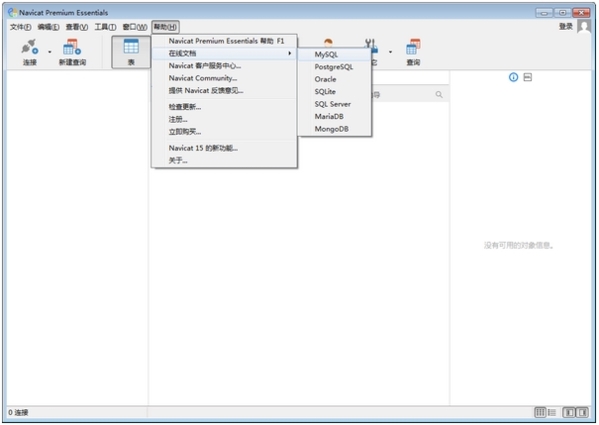Click the DDL panel icon beside info
Screen dimensions: 599x425
pyautogui.click(x=528, y=78)
